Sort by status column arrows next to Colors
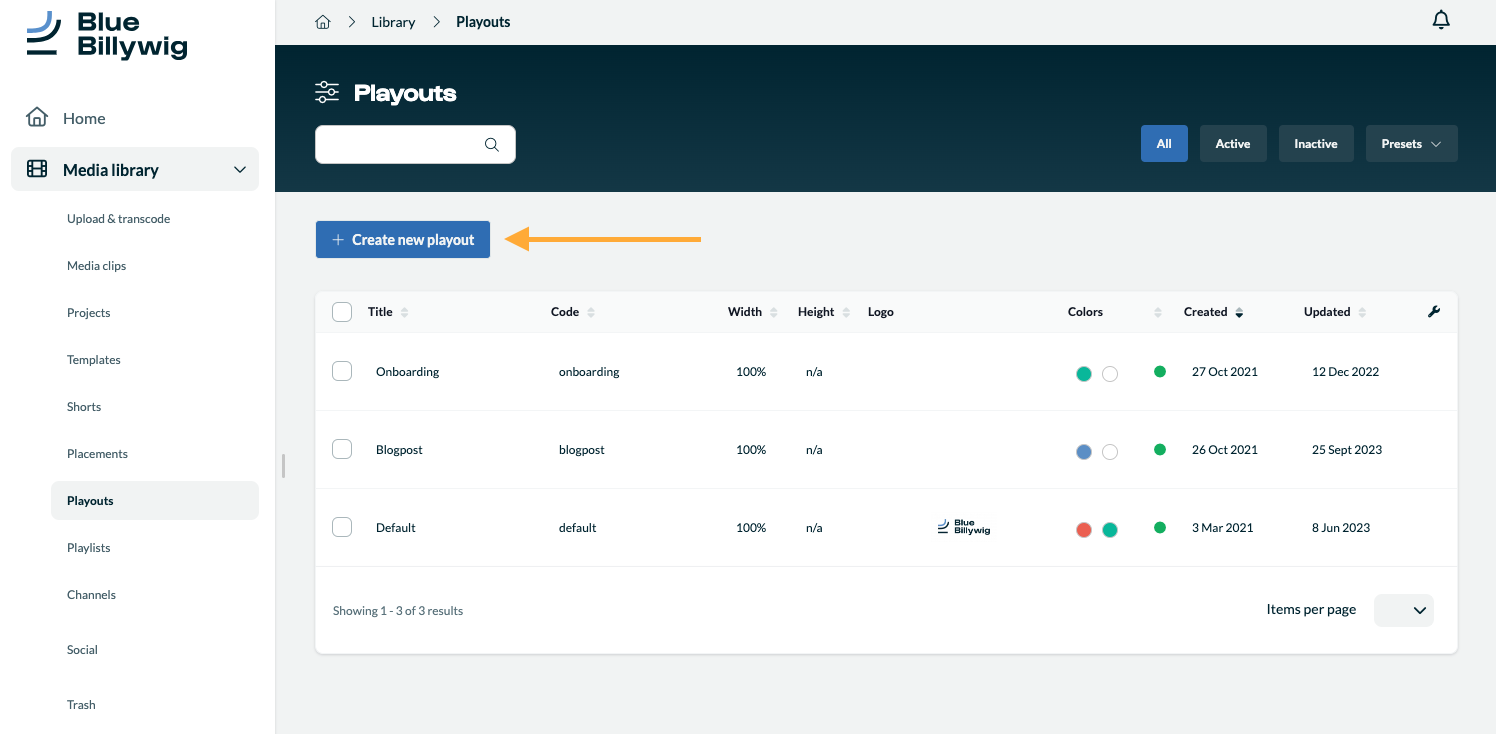 [x=1158, y=312]
